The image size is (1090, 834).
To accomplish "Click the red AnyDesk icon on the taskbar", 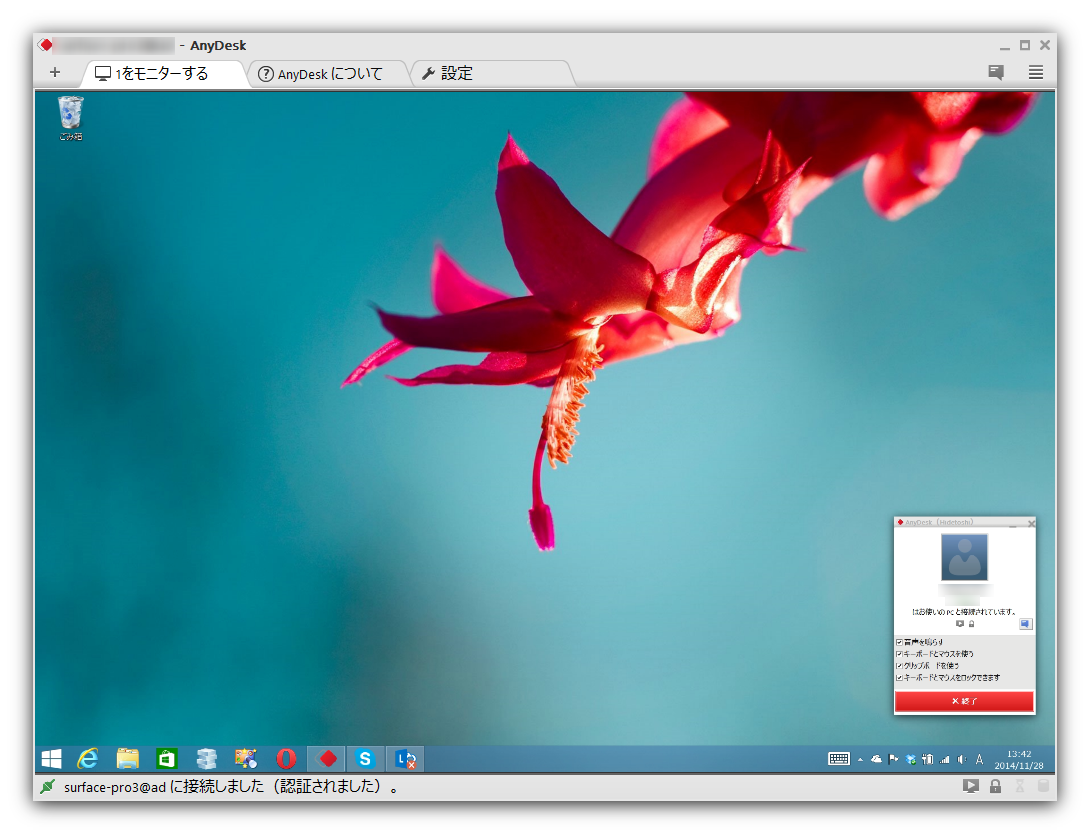I will (326, 759).
